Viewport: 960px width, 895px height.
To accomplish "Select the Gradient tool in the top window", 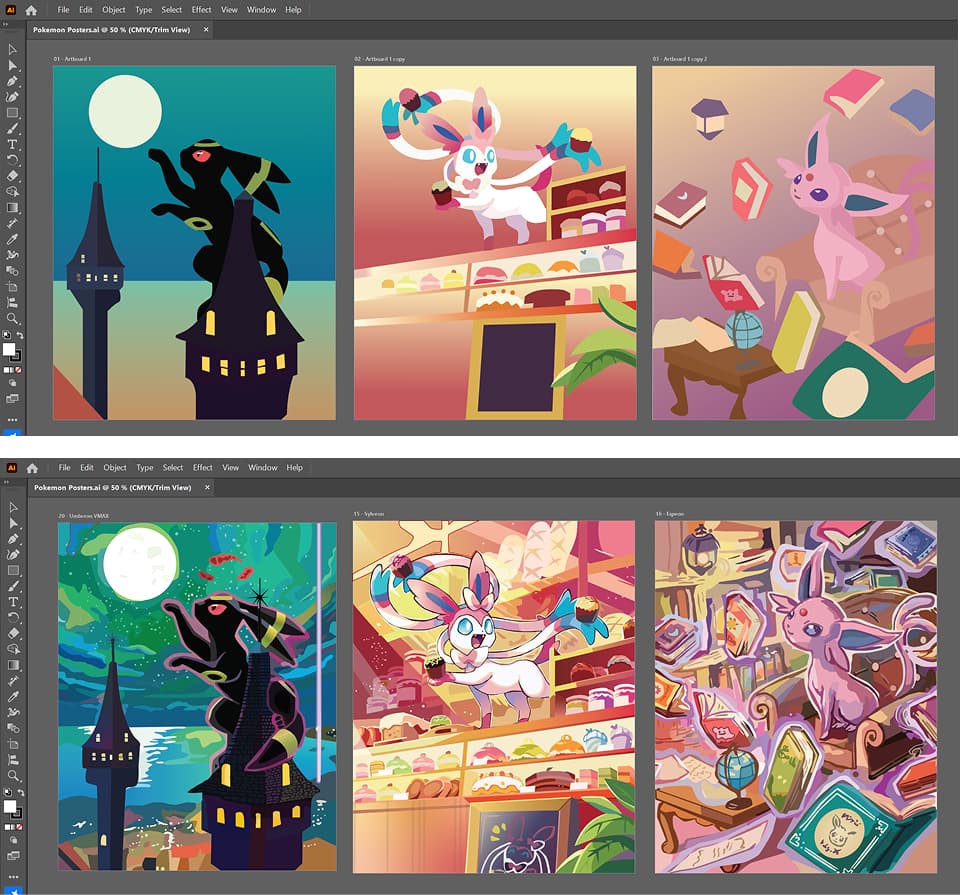I will tap(12, 208).
